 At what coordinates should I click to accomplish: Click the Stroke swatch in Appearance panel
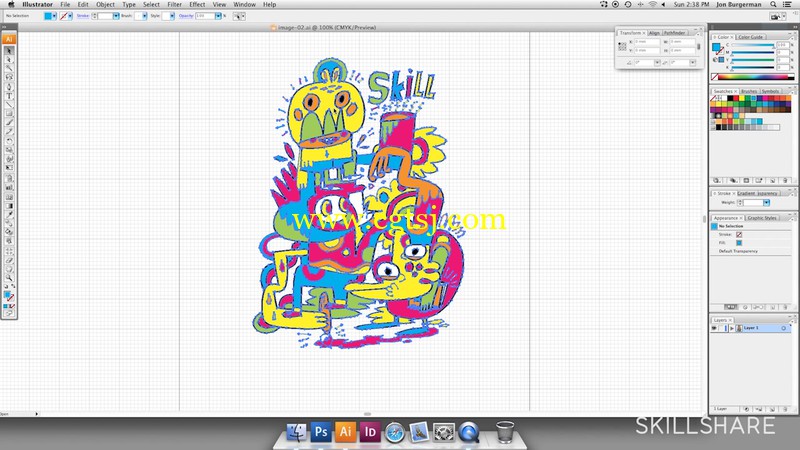[739, 235]
